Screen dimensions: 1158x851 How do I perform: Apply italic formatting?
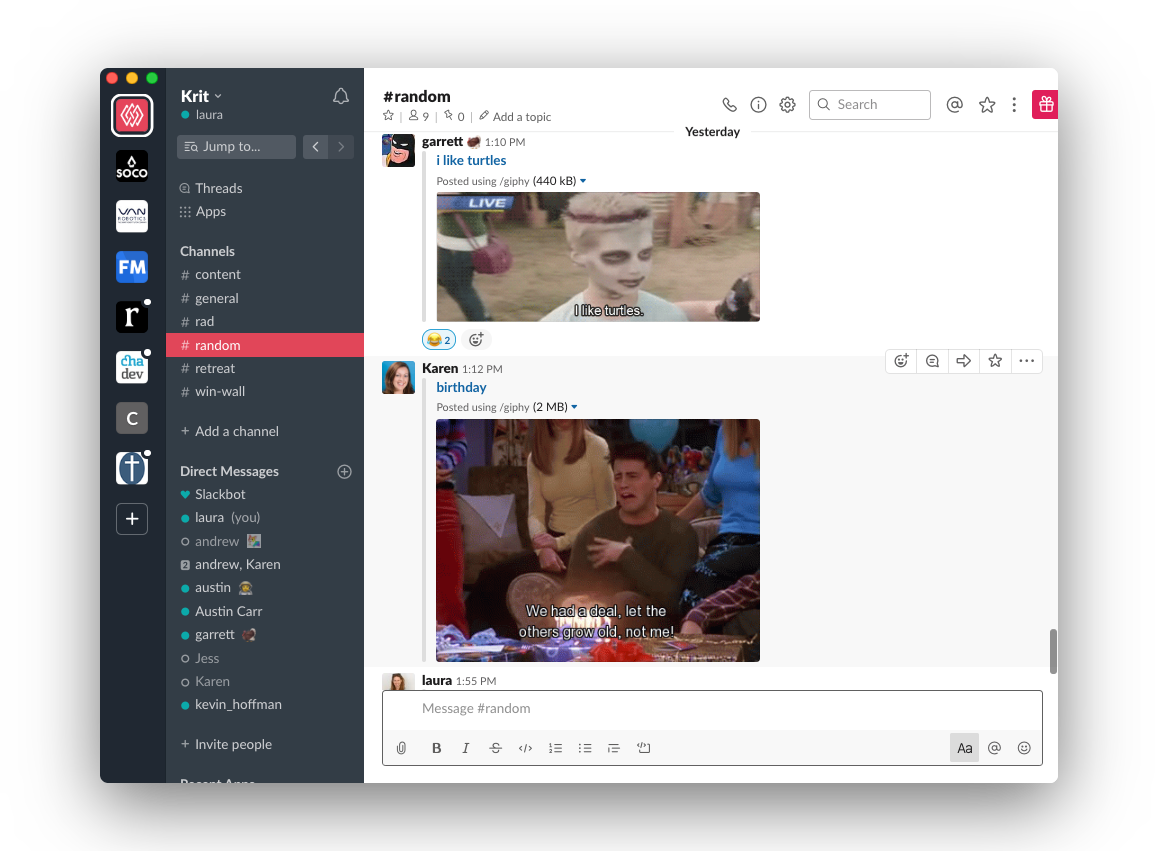tap(466, 748)
